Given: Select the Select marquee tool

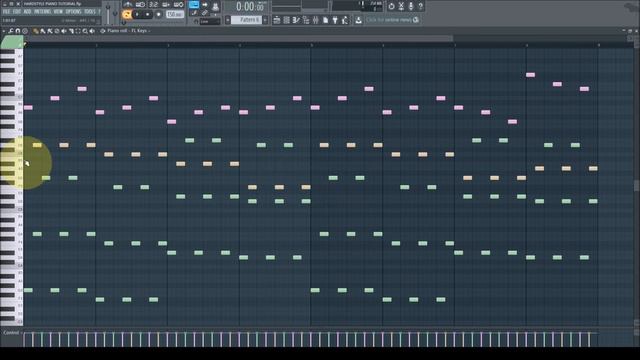Looking at the screenshot, I should 78,31.
